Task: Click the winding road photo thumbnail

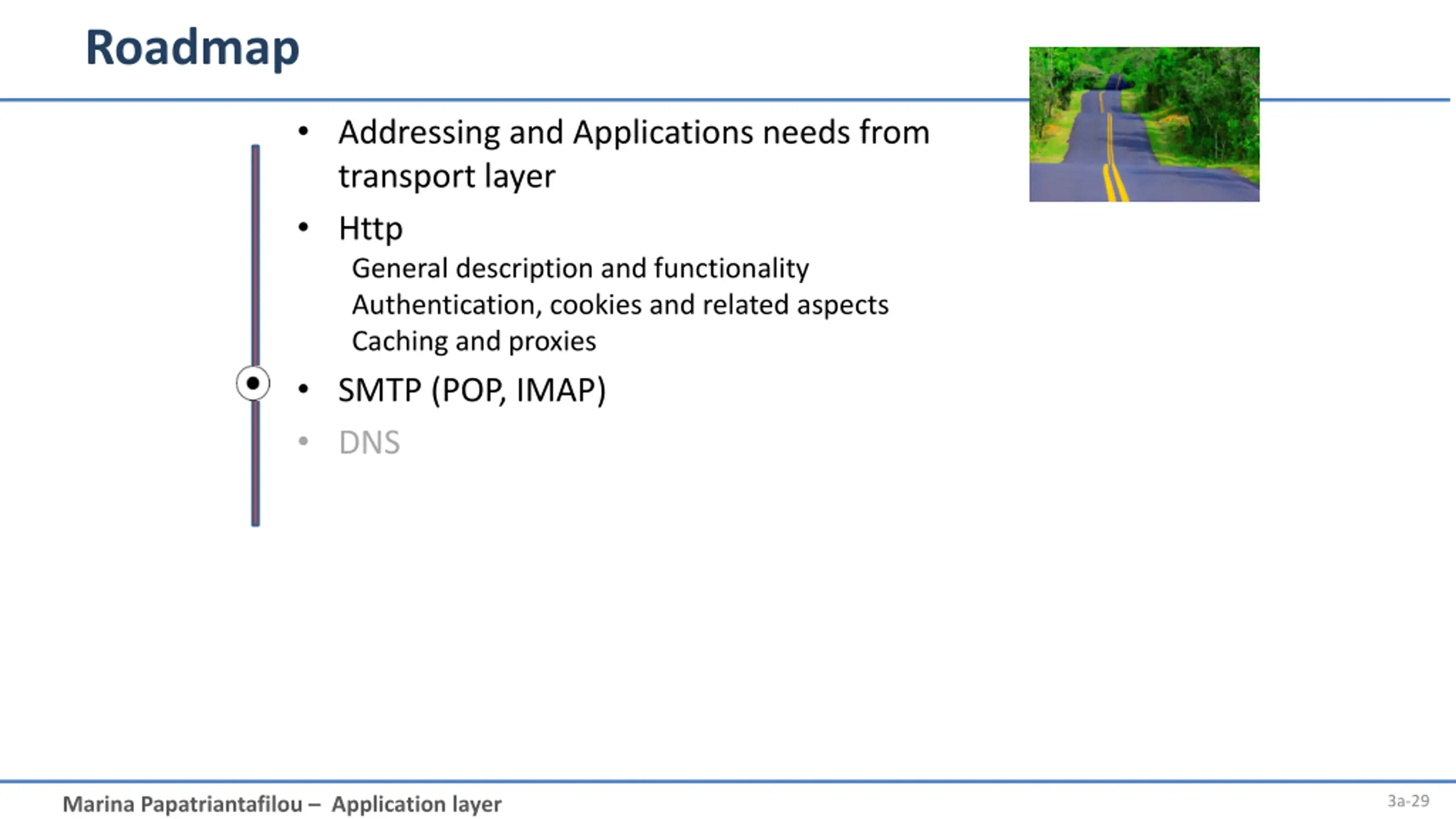Action: coord(1144,124)
